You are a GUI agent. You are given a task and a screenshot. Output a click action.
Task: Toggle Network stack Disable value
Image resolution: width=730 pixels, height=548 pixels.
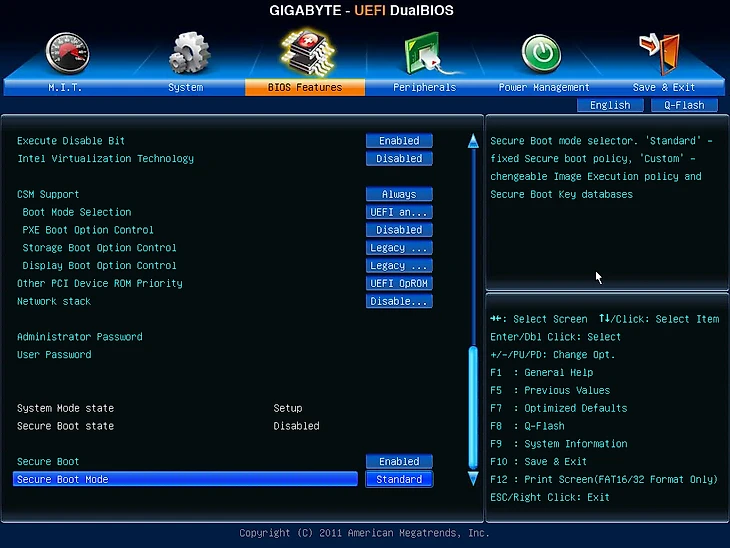[399, 301]
